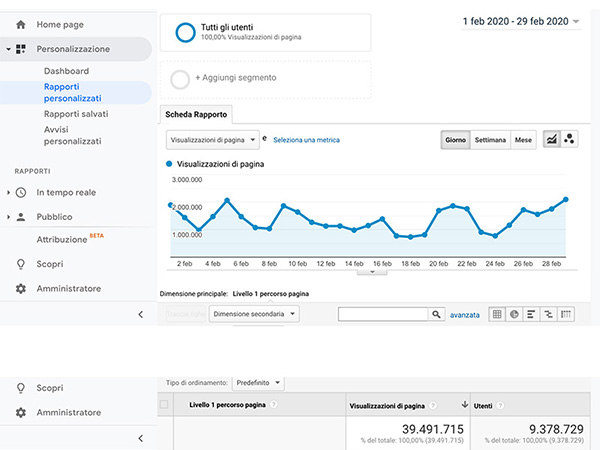Select Livello 1 percorso pagina primary dimension
Screen dimensions: 600x450
[x=271, y=294]
